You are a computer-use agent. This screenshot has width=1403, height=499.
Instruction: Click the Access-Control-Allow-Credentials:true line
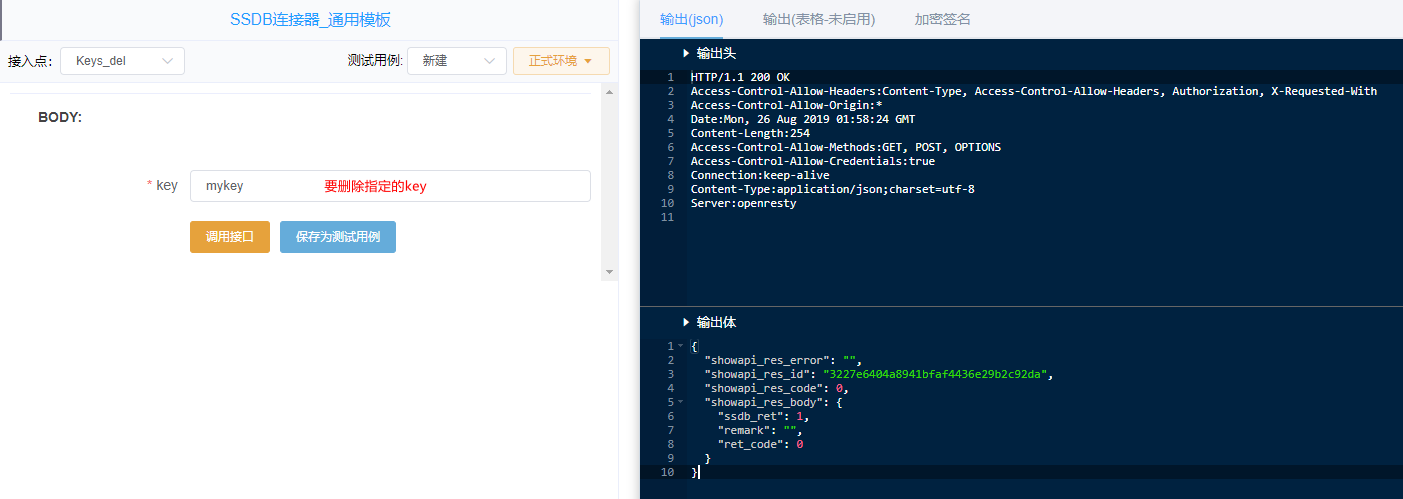(x=813, y=161)
